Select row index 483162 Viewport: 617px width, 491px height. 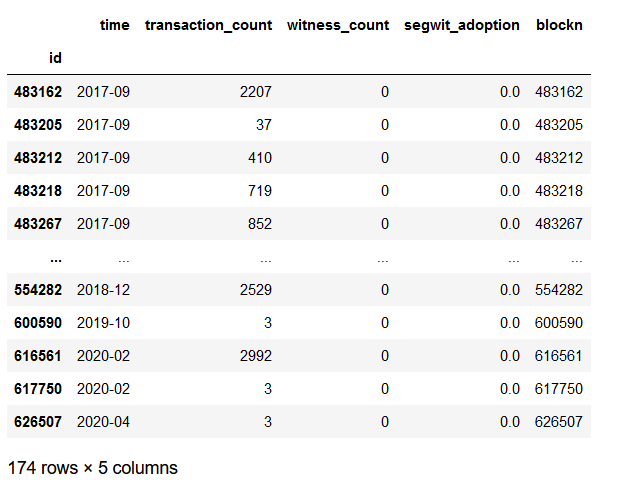[x=38, y=92]
